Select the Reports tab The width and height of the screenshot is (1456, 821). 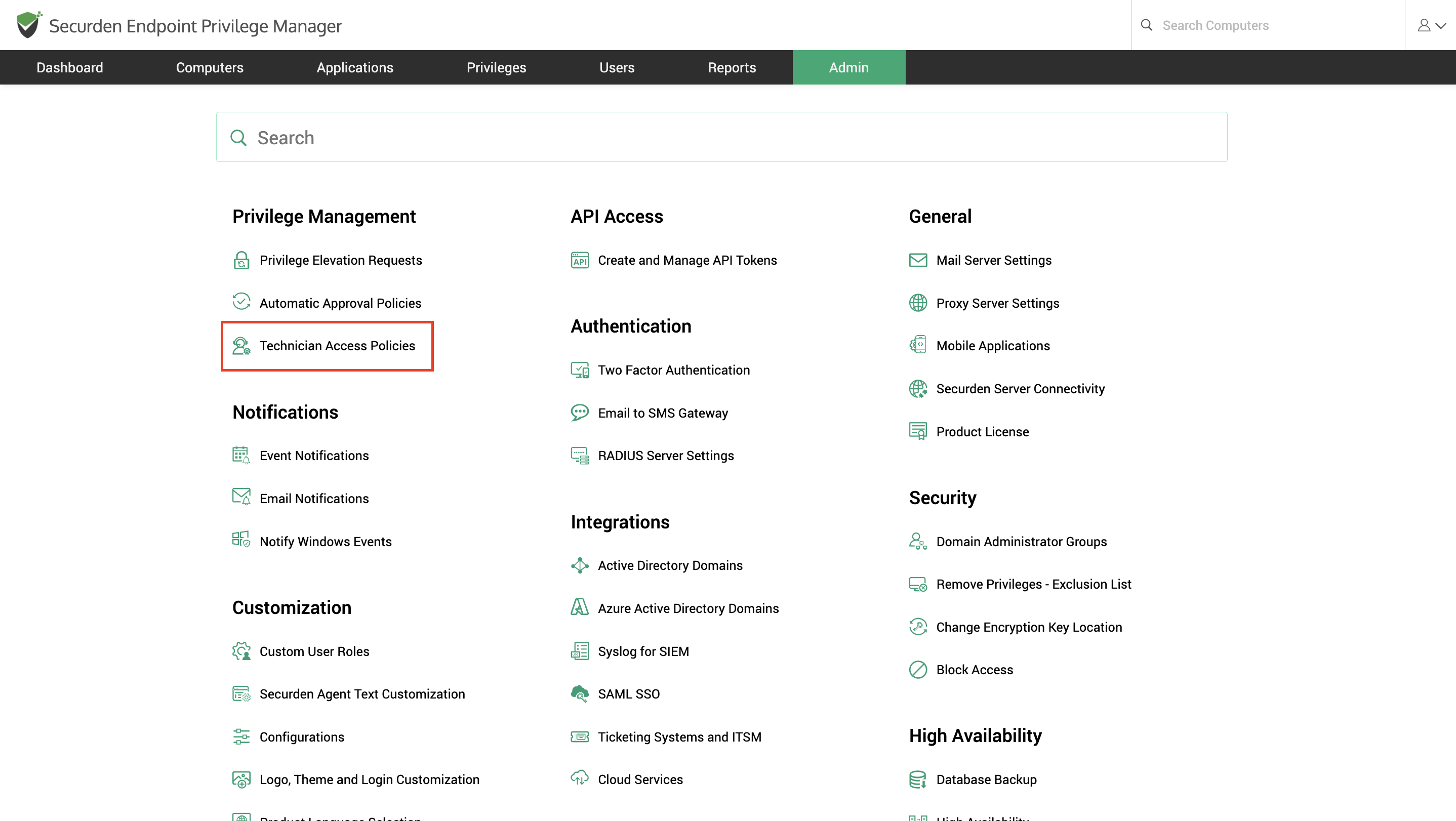pyautogui.click(x=732, y=67)
